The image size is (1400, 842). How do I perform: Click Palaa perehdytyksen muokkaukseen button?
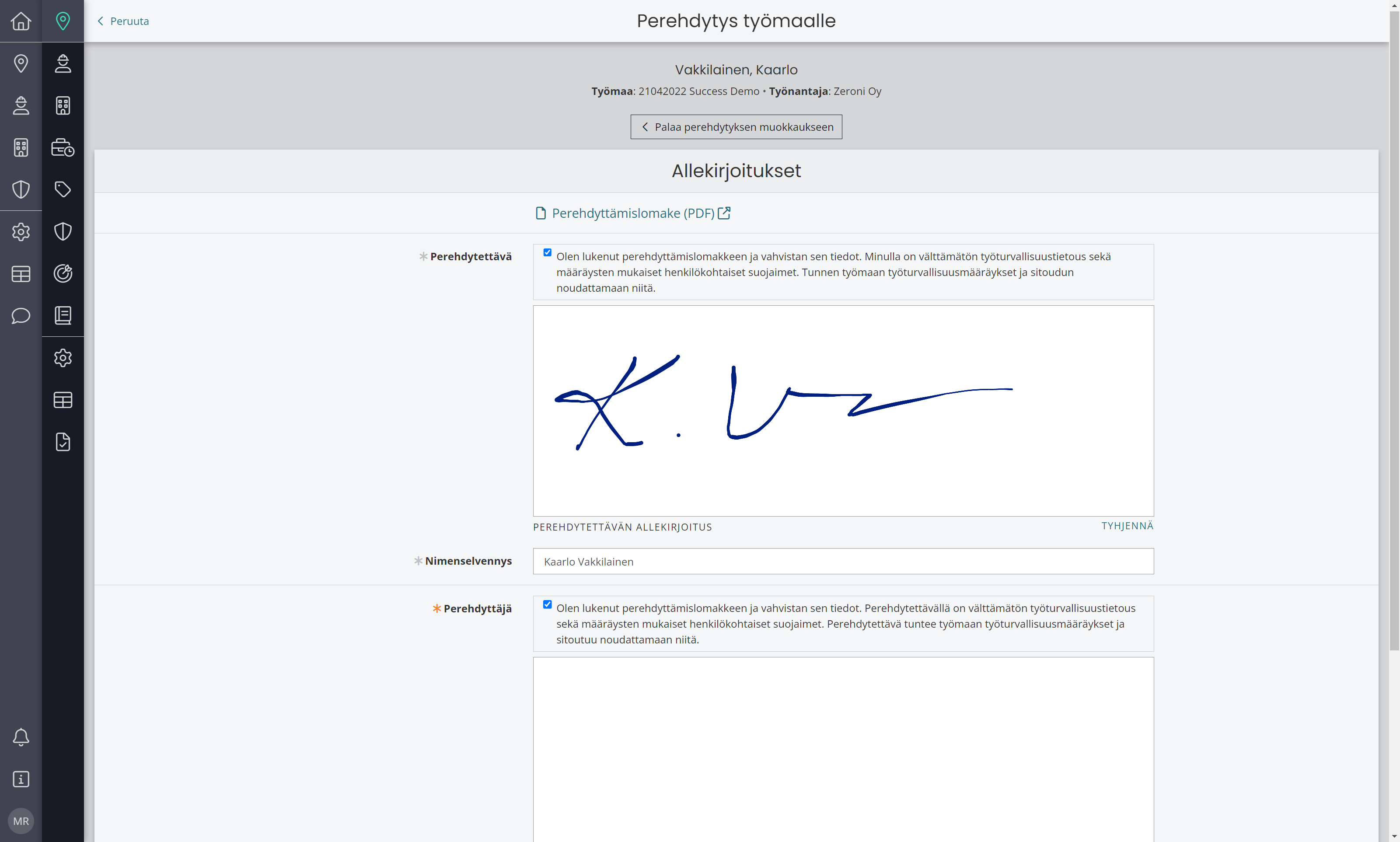click(737, 126)
